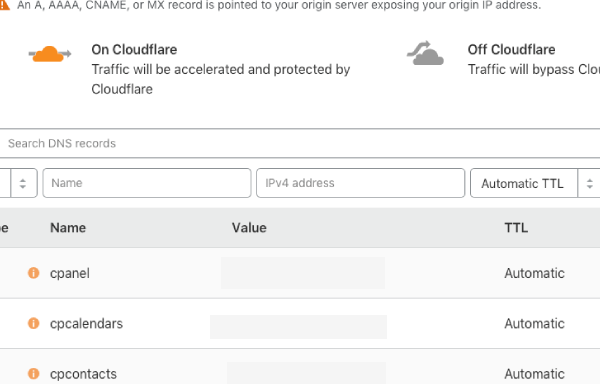Click the Off Cloudflare heading
The height and width of the screenshot is (384, 600).
[512, 50]
